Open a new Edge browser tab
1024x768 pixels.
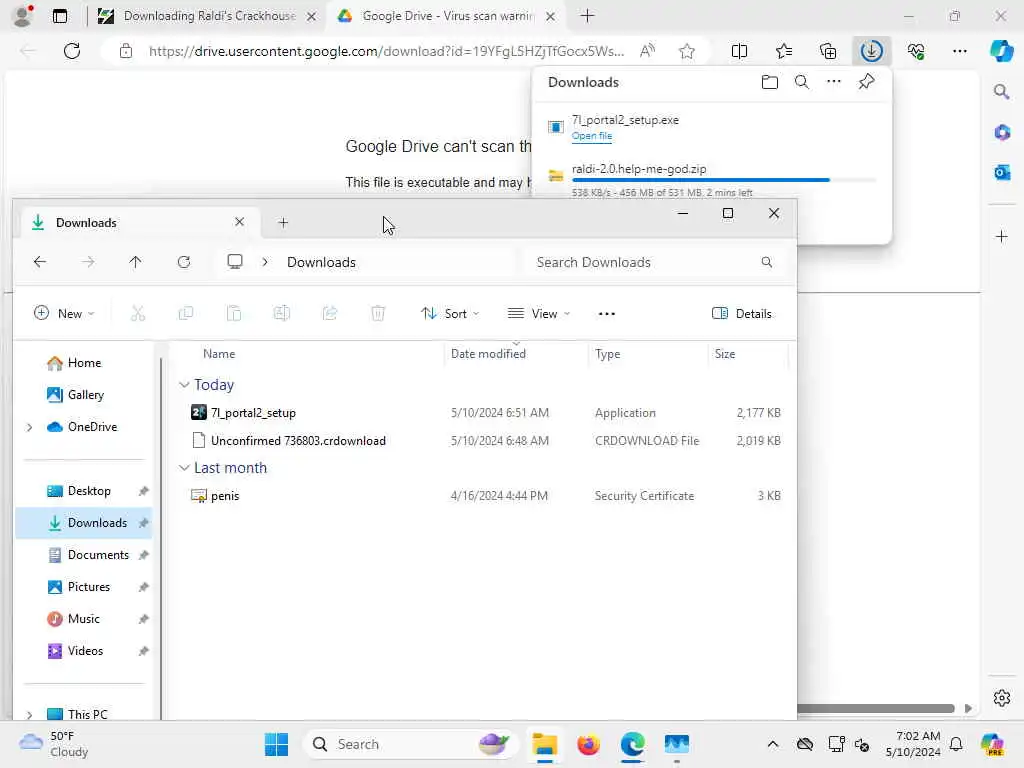[587, 16]
